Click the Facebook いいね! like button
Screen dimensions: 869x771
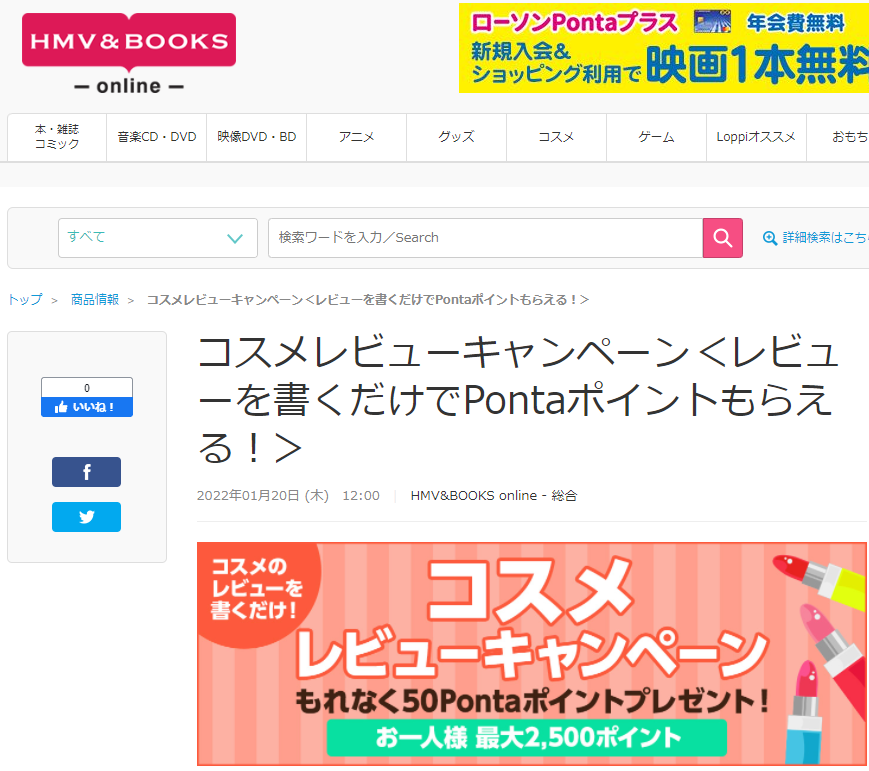tap(86, 407)
